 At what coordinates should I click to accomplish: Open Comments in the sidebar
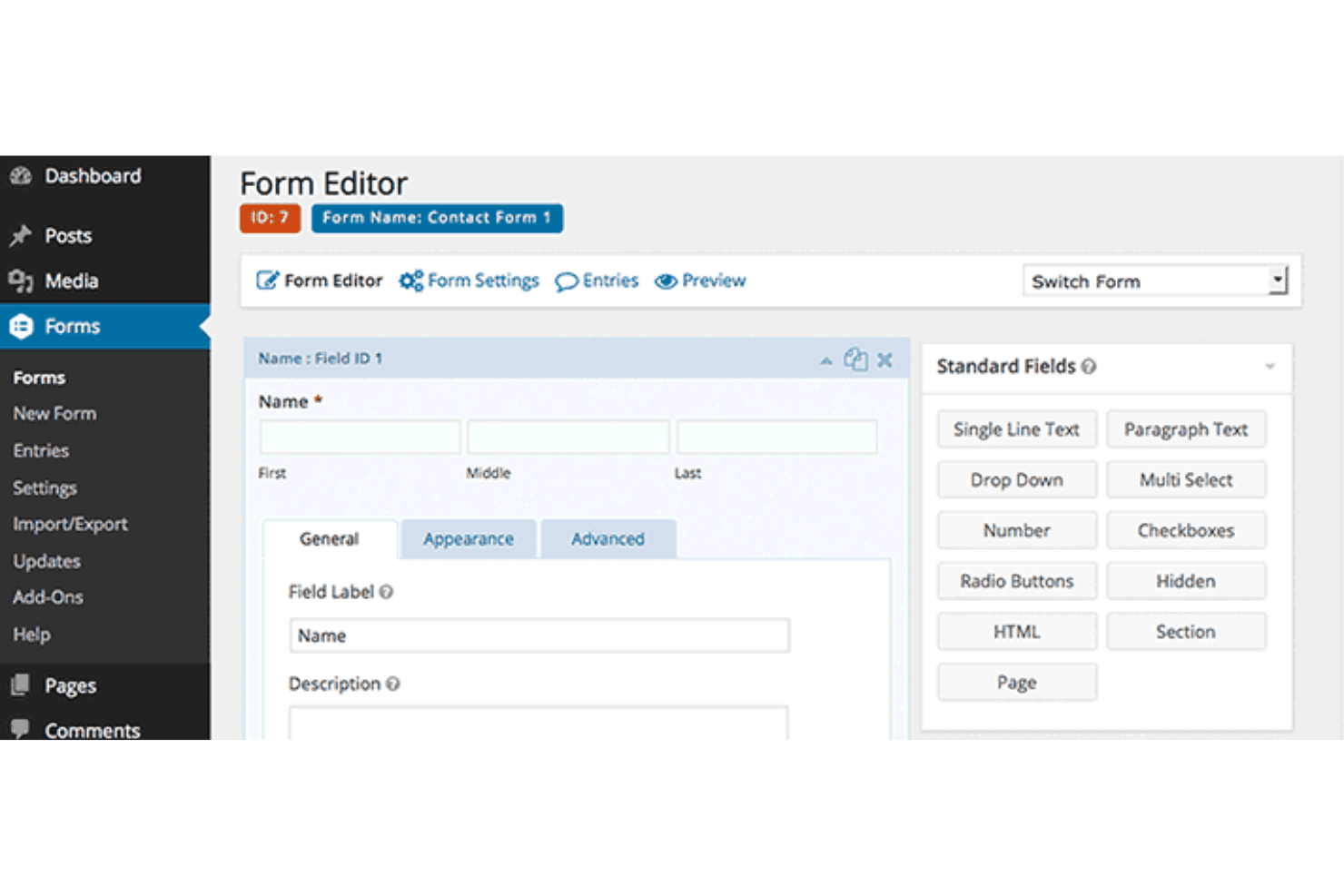tap(92, 730)
